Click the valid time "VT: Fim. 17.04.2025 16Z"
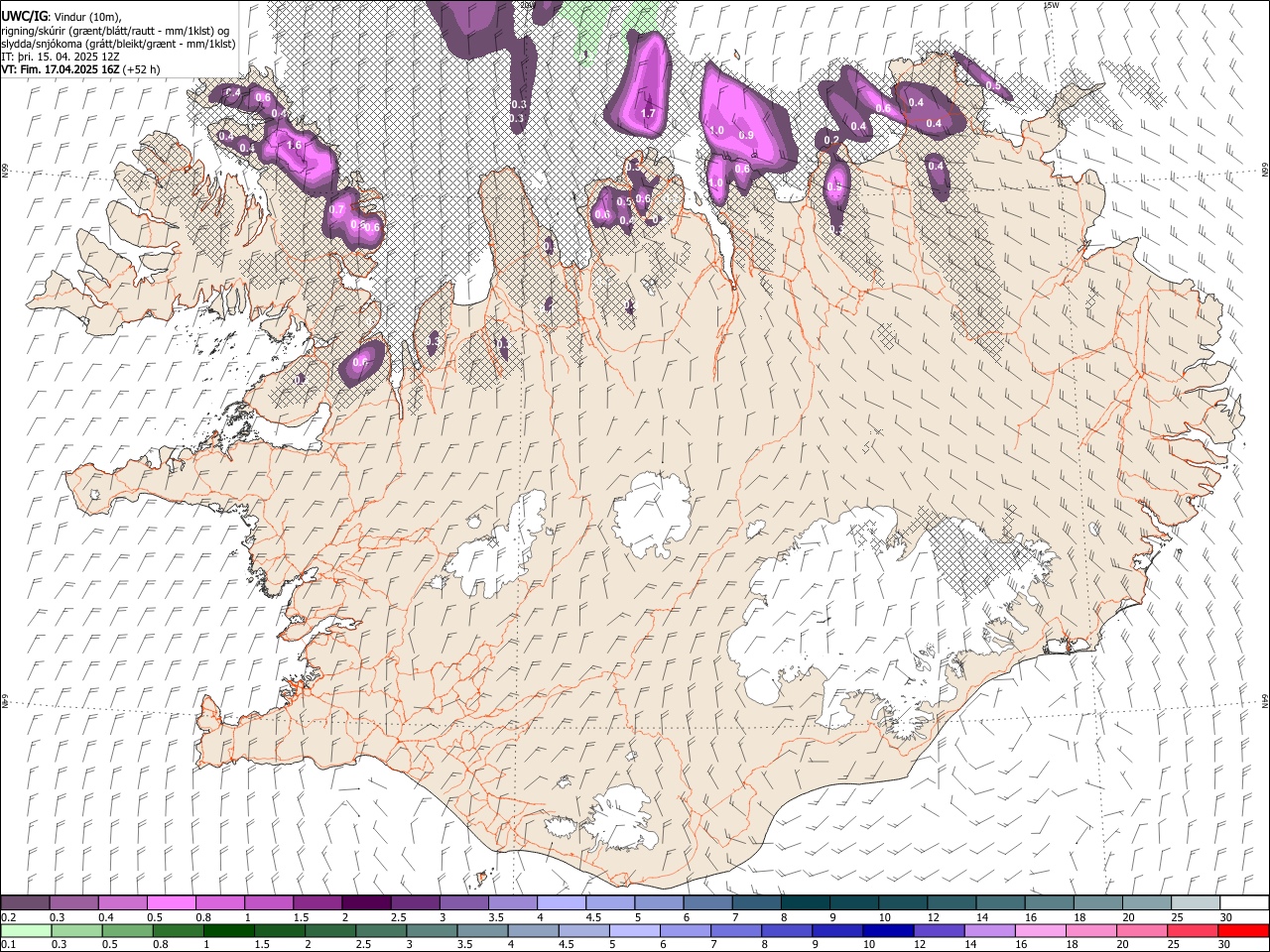The image size is (1270, 952). tap(62, 69)
